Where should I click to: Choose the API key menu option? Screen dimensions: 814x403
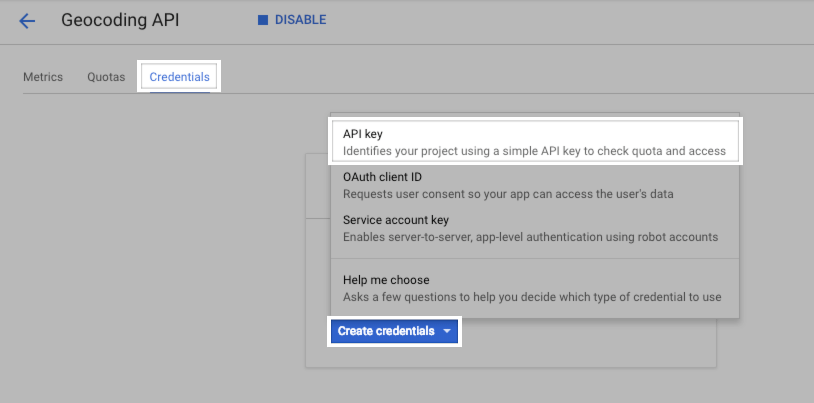363,133
